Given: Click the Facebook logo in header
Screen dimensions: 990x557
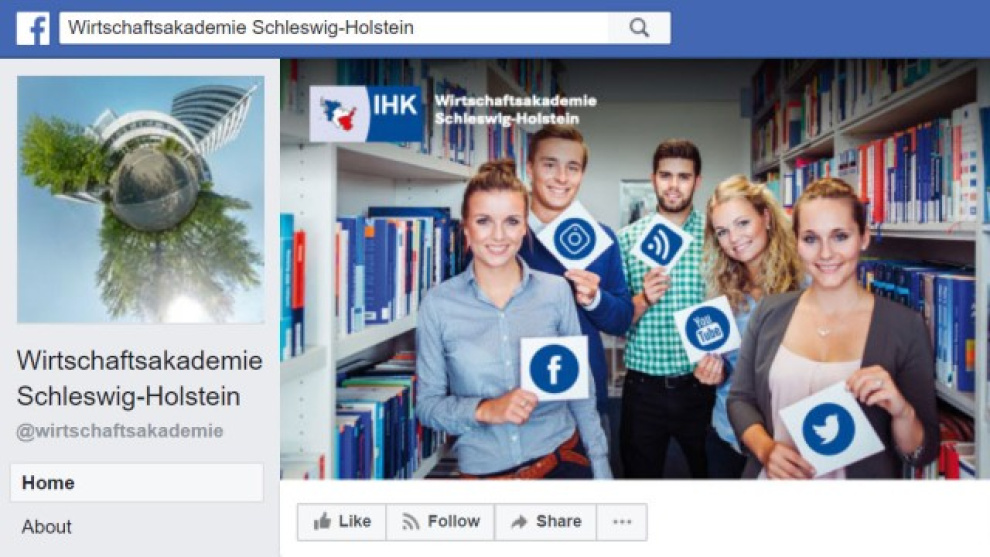Looking at the screenshot, I should [33, 28].
